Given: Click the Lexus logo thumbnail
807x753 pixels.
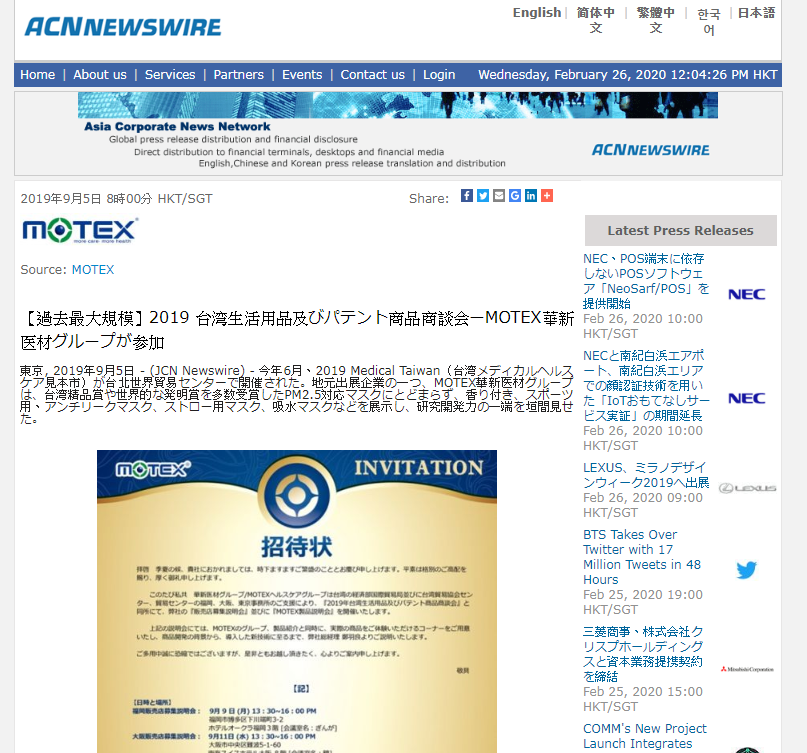Looking at the screenshot, I should (x=747, y=488).
